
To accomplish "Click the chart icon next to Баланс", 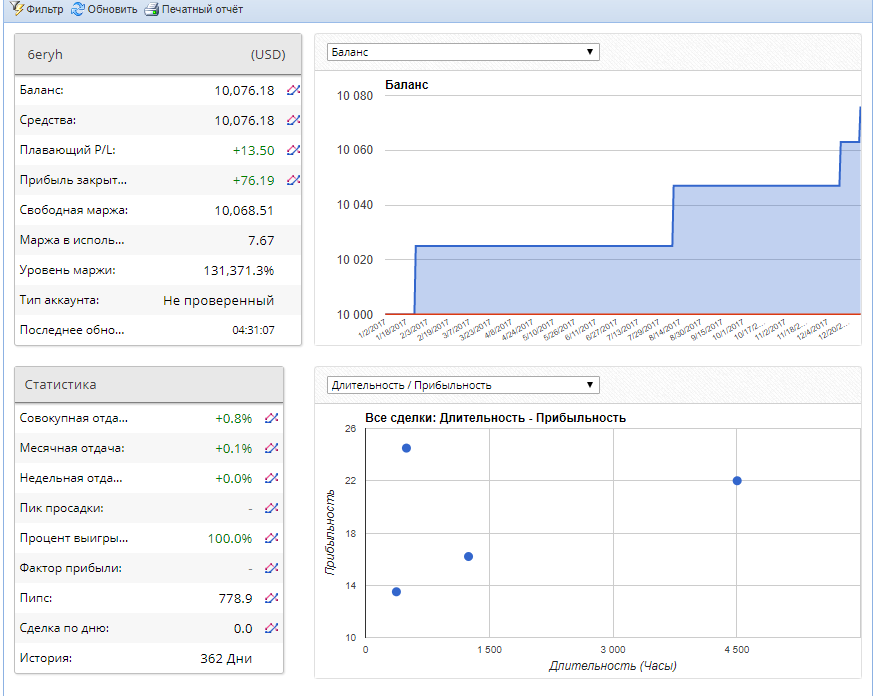I will tap(293, 90).
